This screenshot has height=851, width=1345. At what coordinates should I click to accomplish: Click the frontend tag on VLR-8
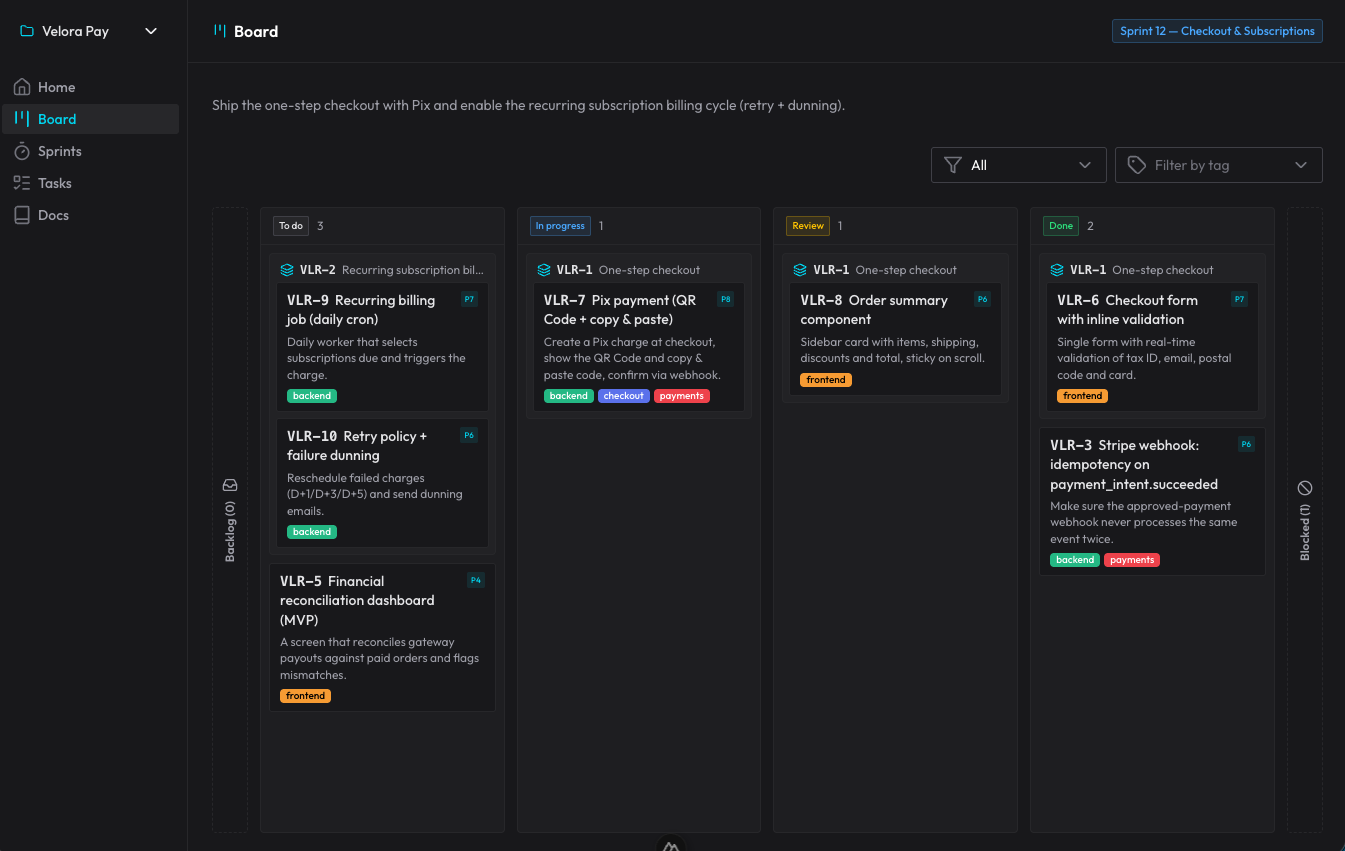pos(826,380)
